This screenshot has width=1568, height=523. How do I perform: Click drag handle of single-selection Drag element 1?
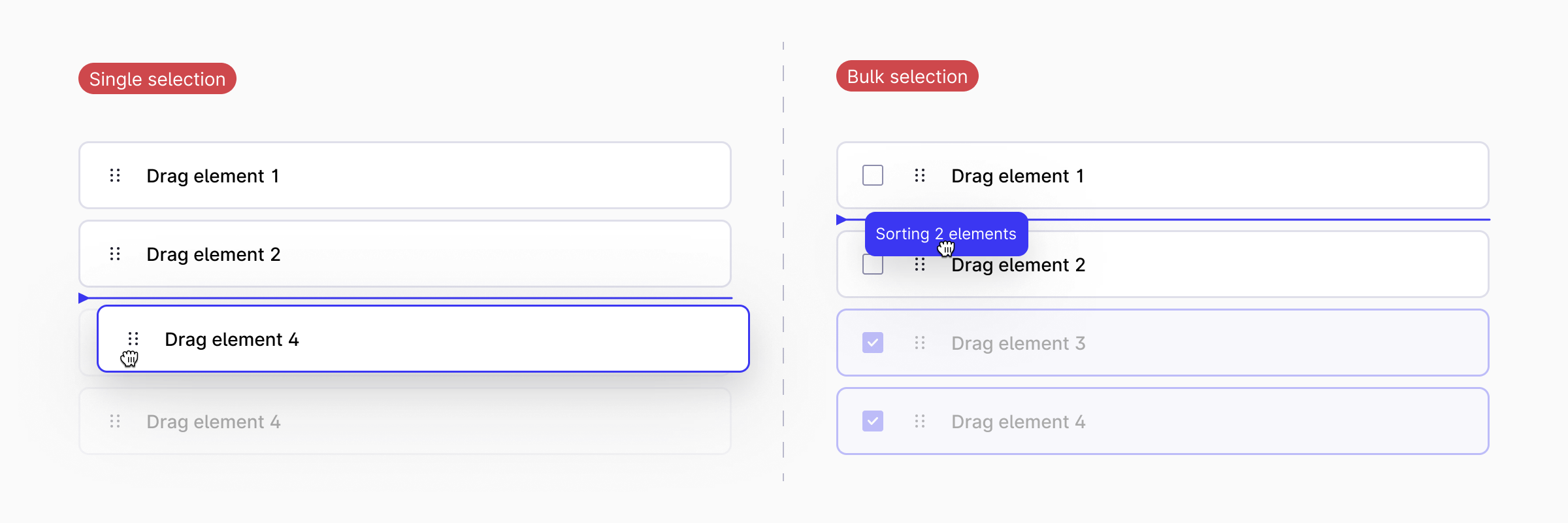pos(115,175)
